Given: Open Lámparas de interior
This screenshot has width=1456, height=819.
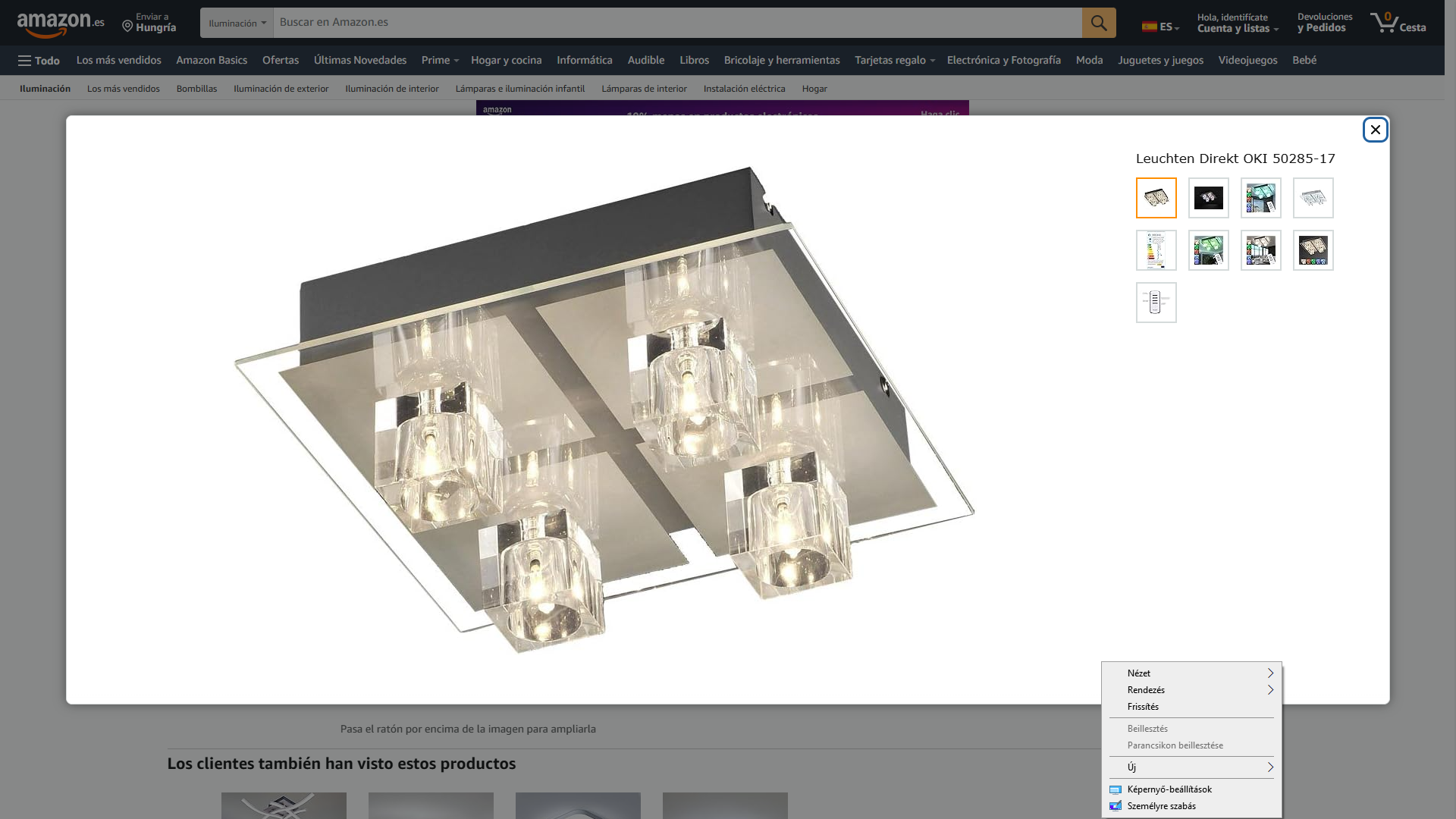Looking at the screenshot, I should [645, 89].
